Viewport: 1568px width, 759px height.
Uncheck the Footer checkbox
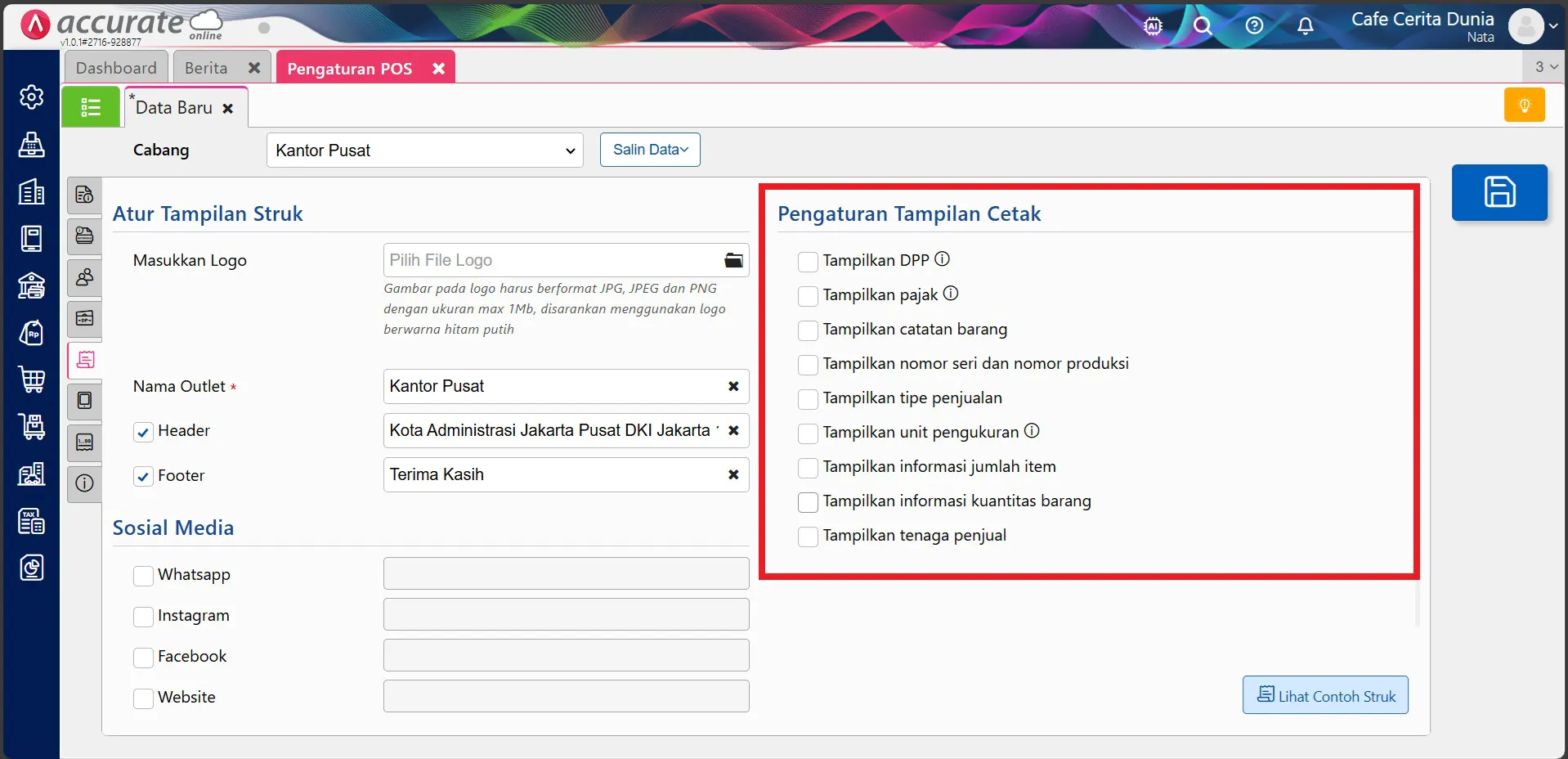click(143, 477)
